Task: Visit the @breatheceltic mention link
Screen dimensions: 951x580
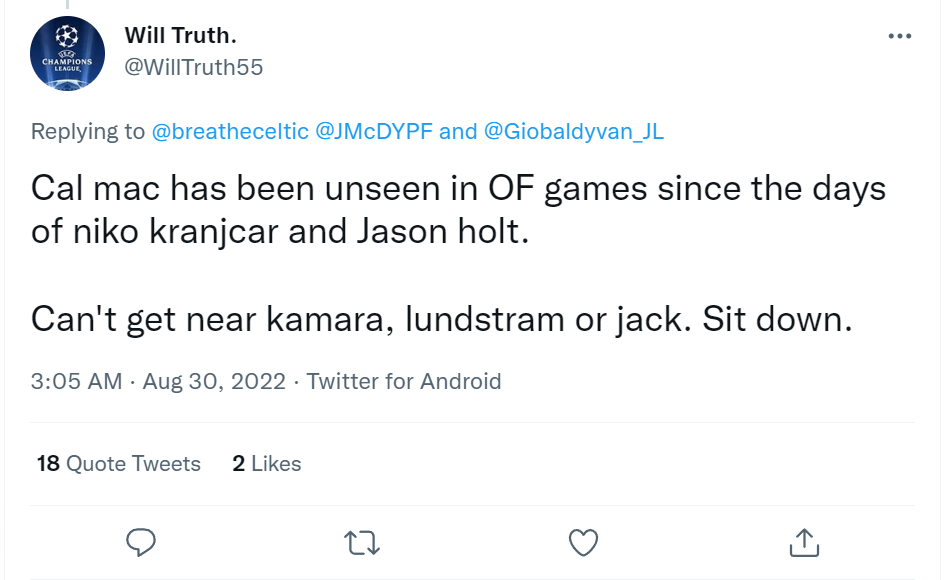Action: [x=230, y=131]
